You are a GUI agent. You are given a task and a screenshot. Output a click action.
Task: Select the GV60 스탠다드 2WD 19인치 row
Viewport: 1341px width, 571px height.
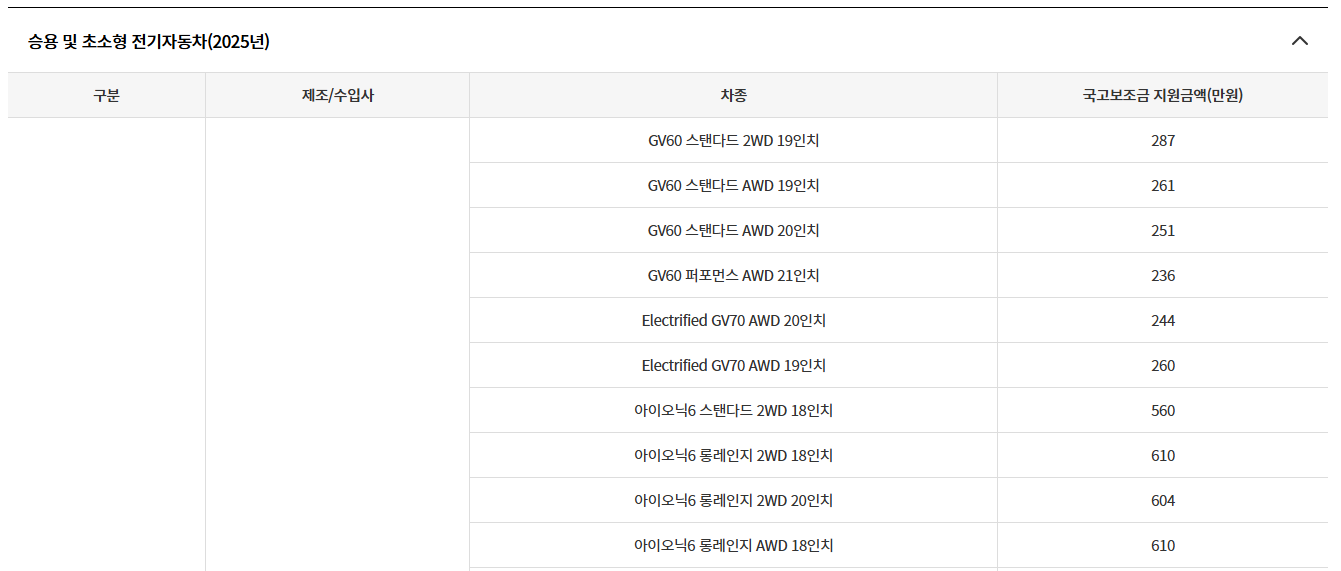click(899, 141)
